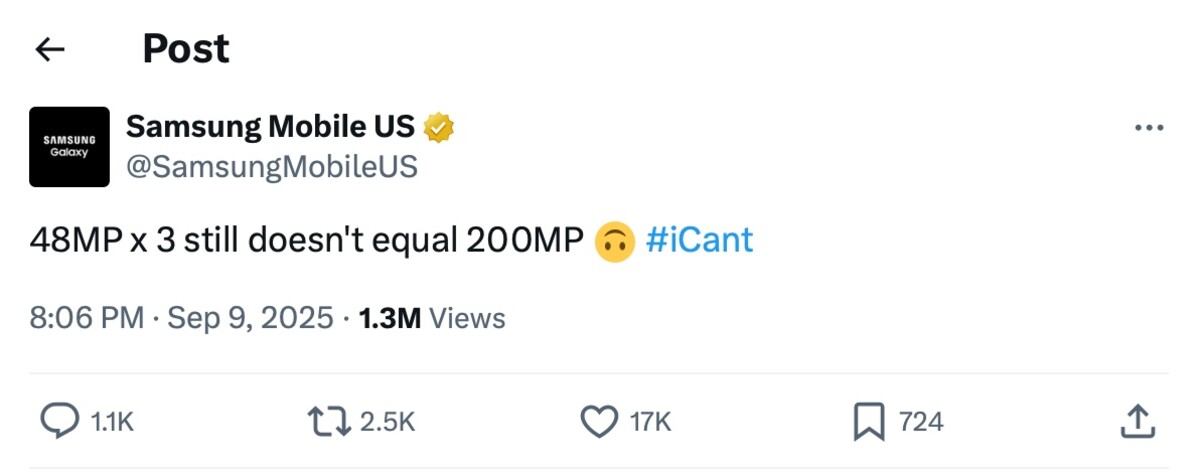Viewport: 1200px width, 471px height.
Task: Bookmark this post
Action: (870, 422)
